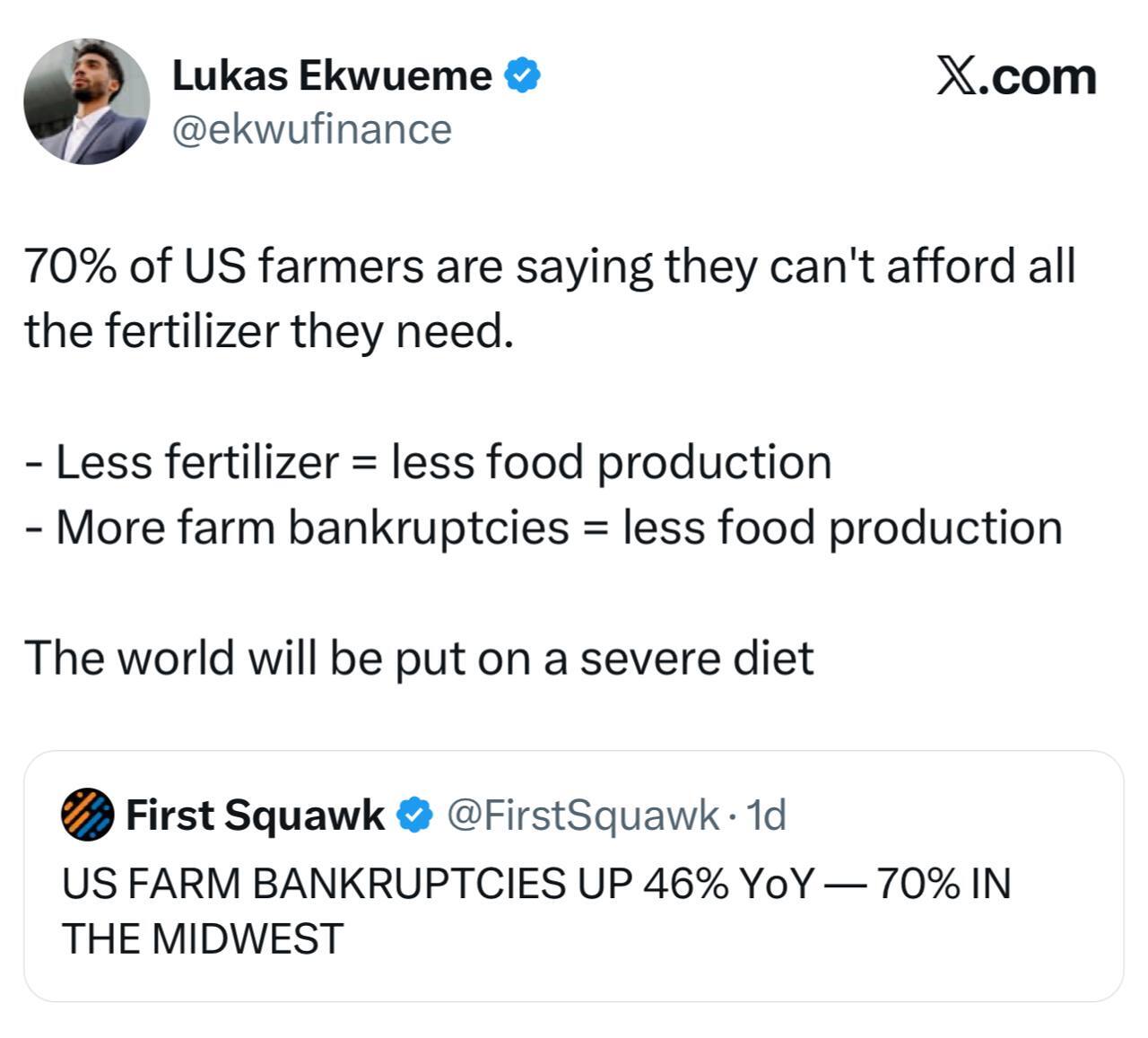The height and width of the screenshot is (1038, 1148).
Task: Click the "70% of US farmers" sentence
Action: [x=549, y=266]
